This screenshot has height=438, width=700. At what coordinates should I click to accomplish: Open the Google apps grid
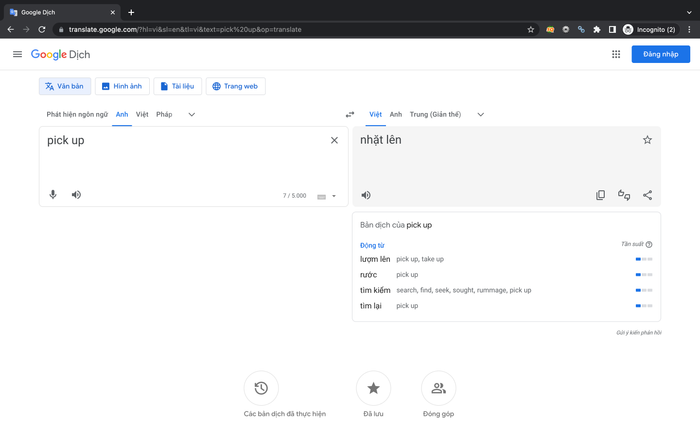616,54
